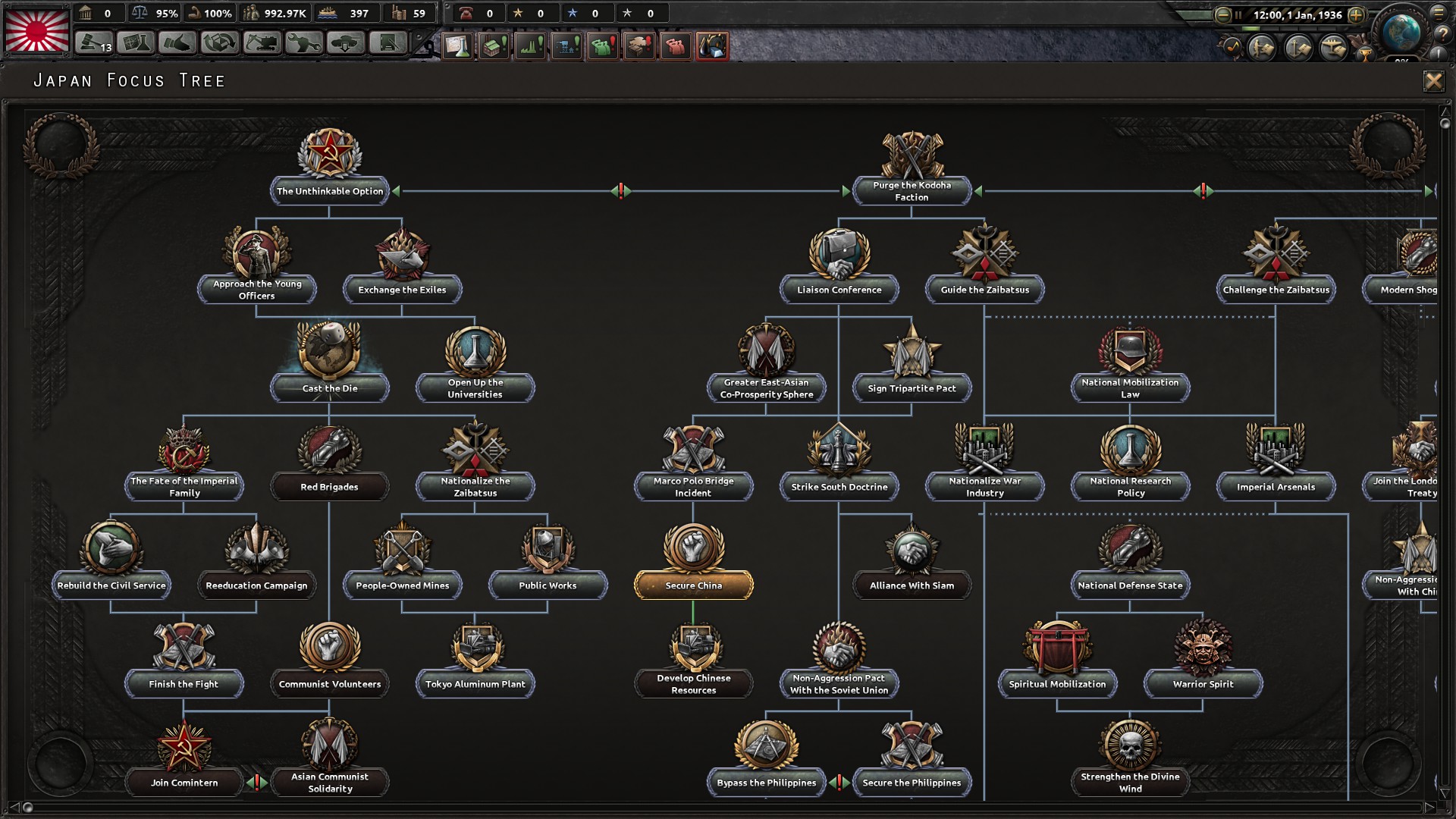Expand the focus tree scrollbar to the right
Image resolution: width=1456 pixels, height=819 pixels.
click(1432, 806)
